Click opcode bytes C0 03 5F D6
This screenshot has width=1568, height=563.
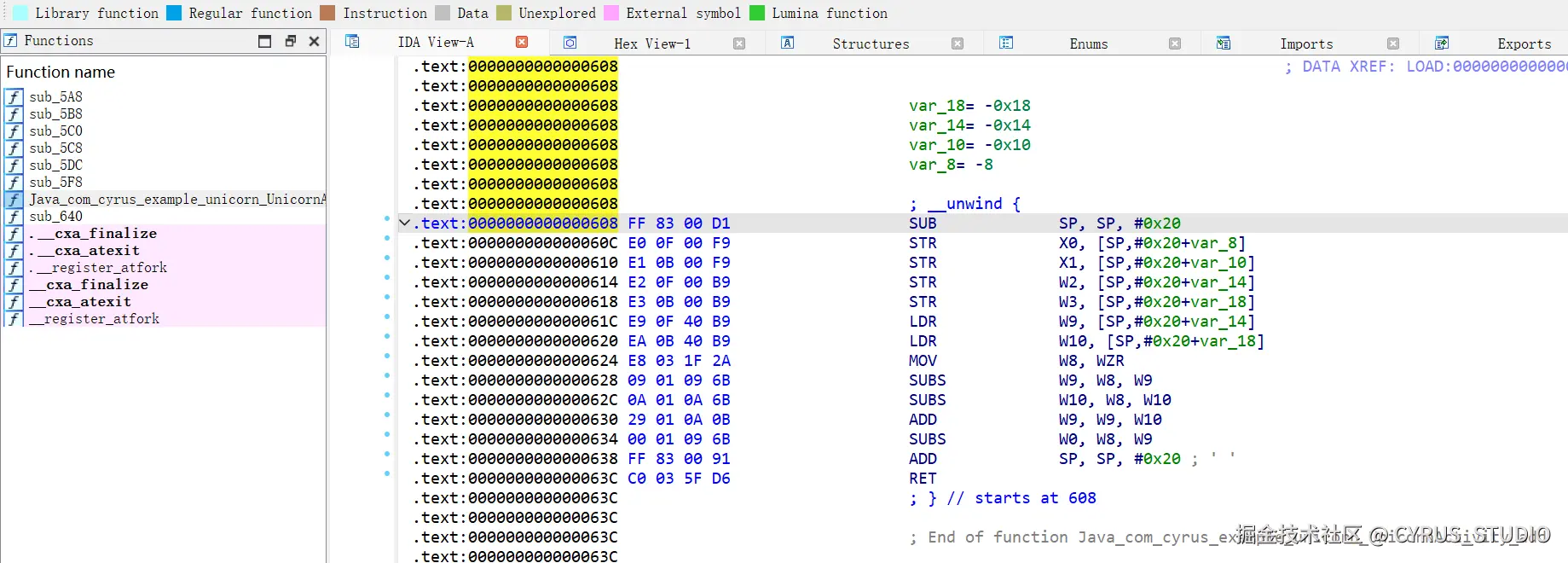pyautogui.click(x=679, y=479)
